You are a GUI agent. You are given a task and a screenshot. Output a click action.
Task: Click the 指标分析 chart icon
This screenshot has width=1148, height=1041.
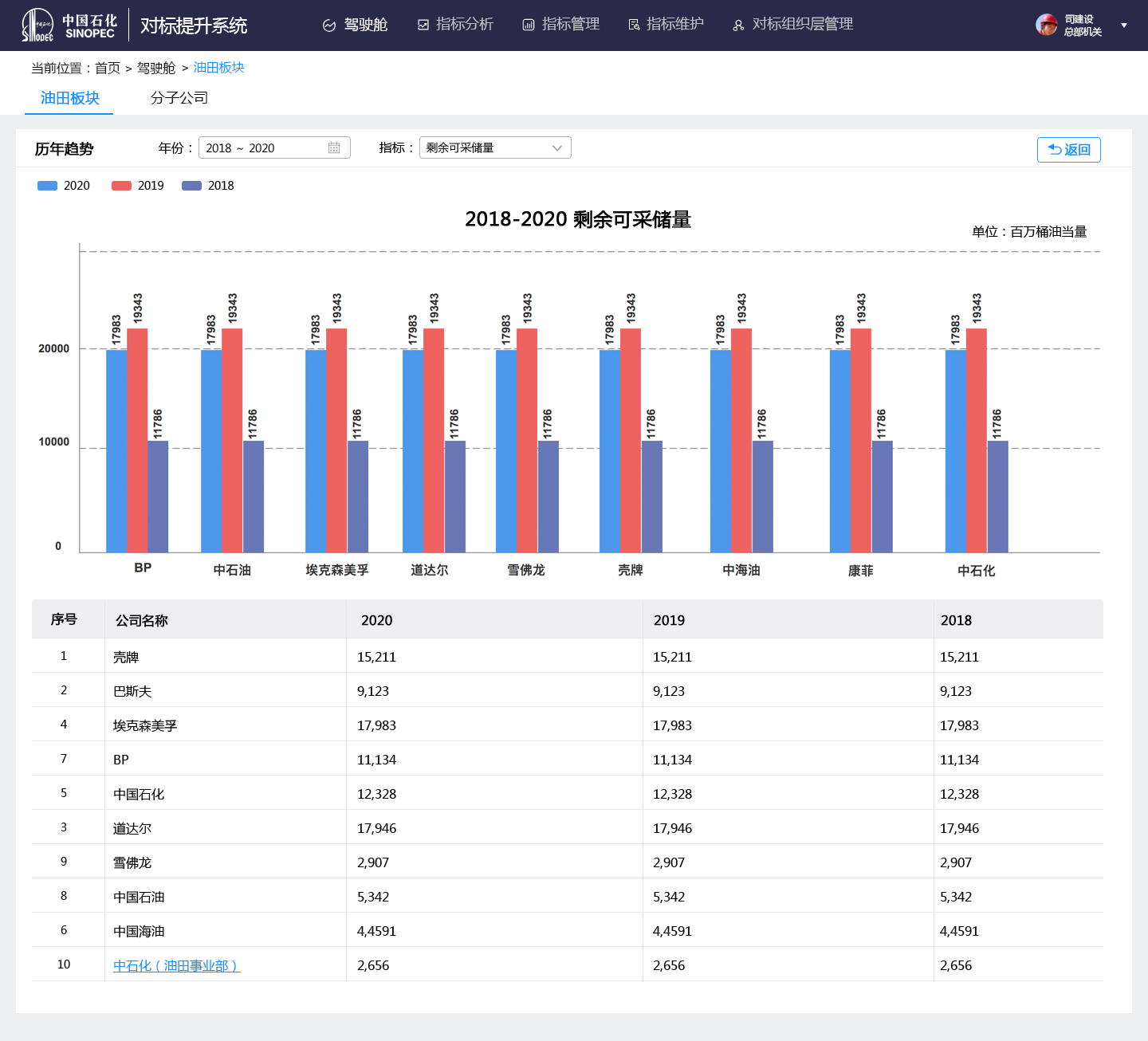point(423,26)
